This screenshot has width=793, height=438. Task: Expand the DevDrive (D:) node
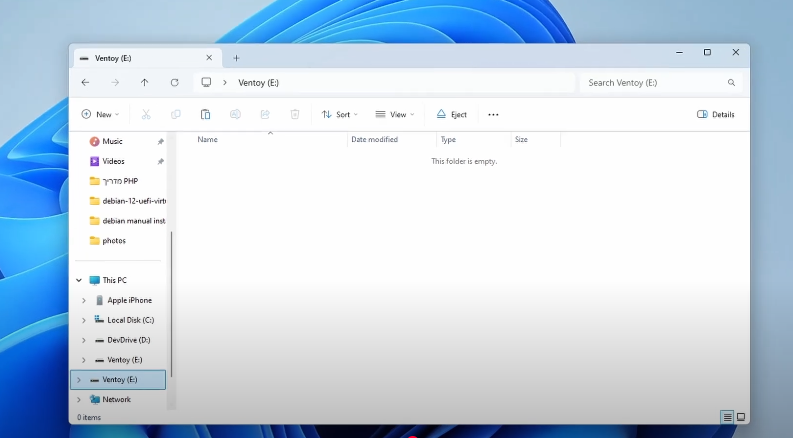click(84, 340)
